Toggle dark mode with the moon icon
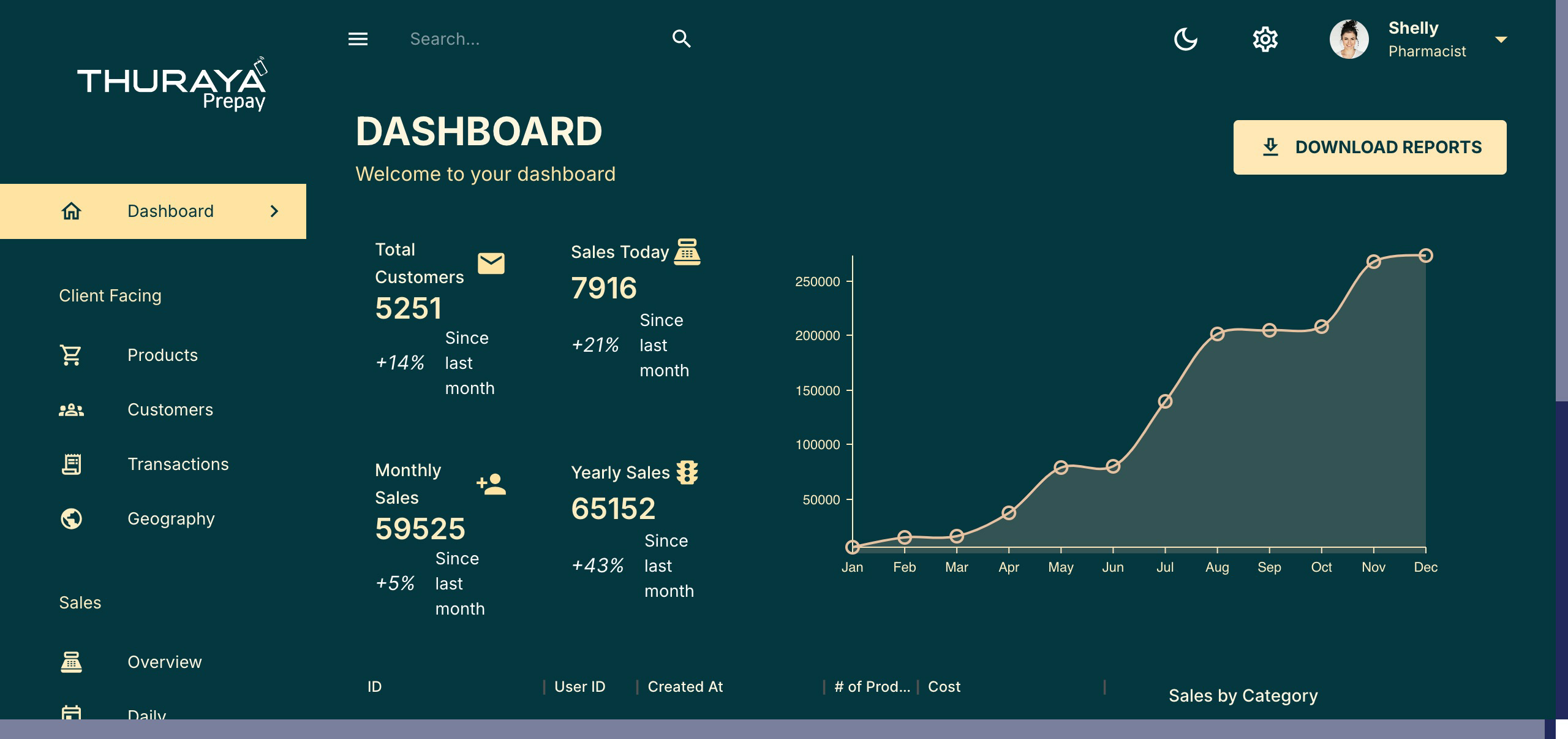The width and height of the screenshot is (1568, 739). click(1186, 39)
